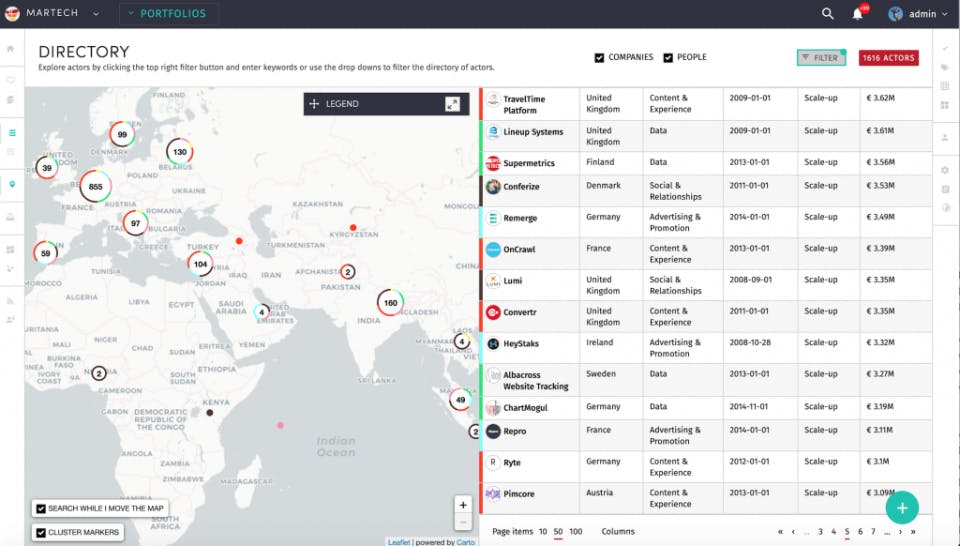This screenshot has width=960, height=546.
Task: Click the 130 map cluster
Action: (x=179, y=152)
